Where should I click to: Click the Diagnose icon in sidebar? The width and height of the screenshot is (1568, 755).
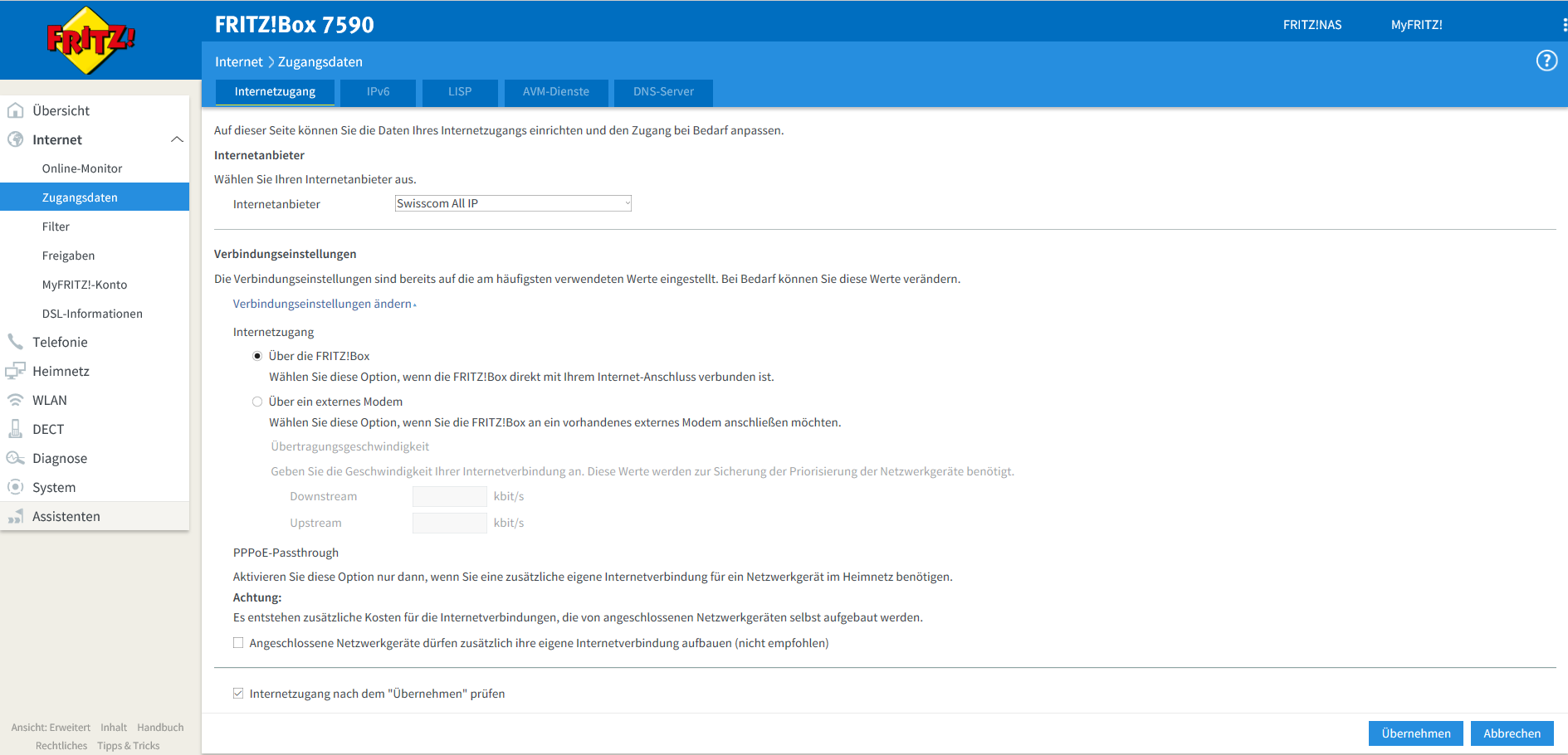tap(15, 458)
